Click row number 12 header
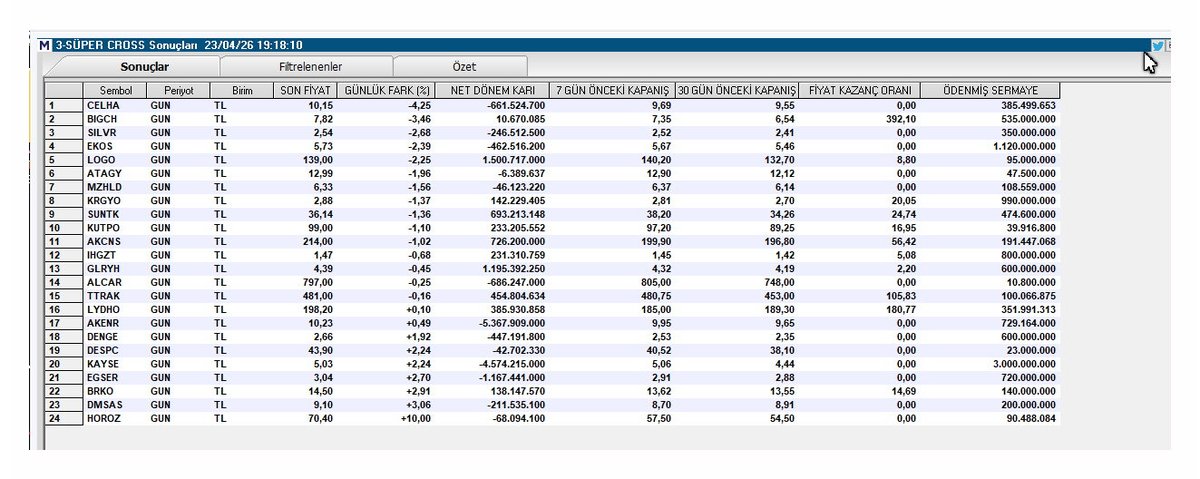Viewport: 1200px width, 479px height. coord(64,257)
